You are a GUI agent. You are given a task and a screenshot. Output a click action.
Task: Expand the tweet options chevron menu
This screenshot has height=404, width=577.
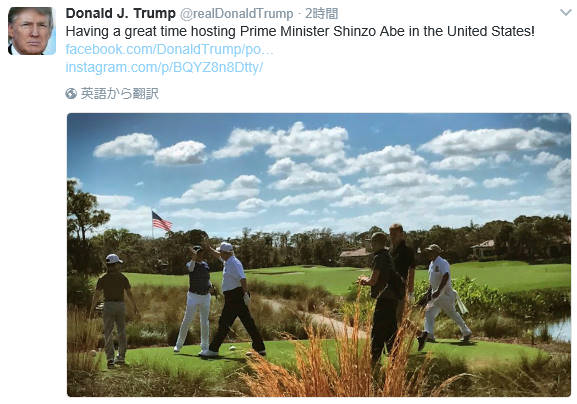pos(565,13)
